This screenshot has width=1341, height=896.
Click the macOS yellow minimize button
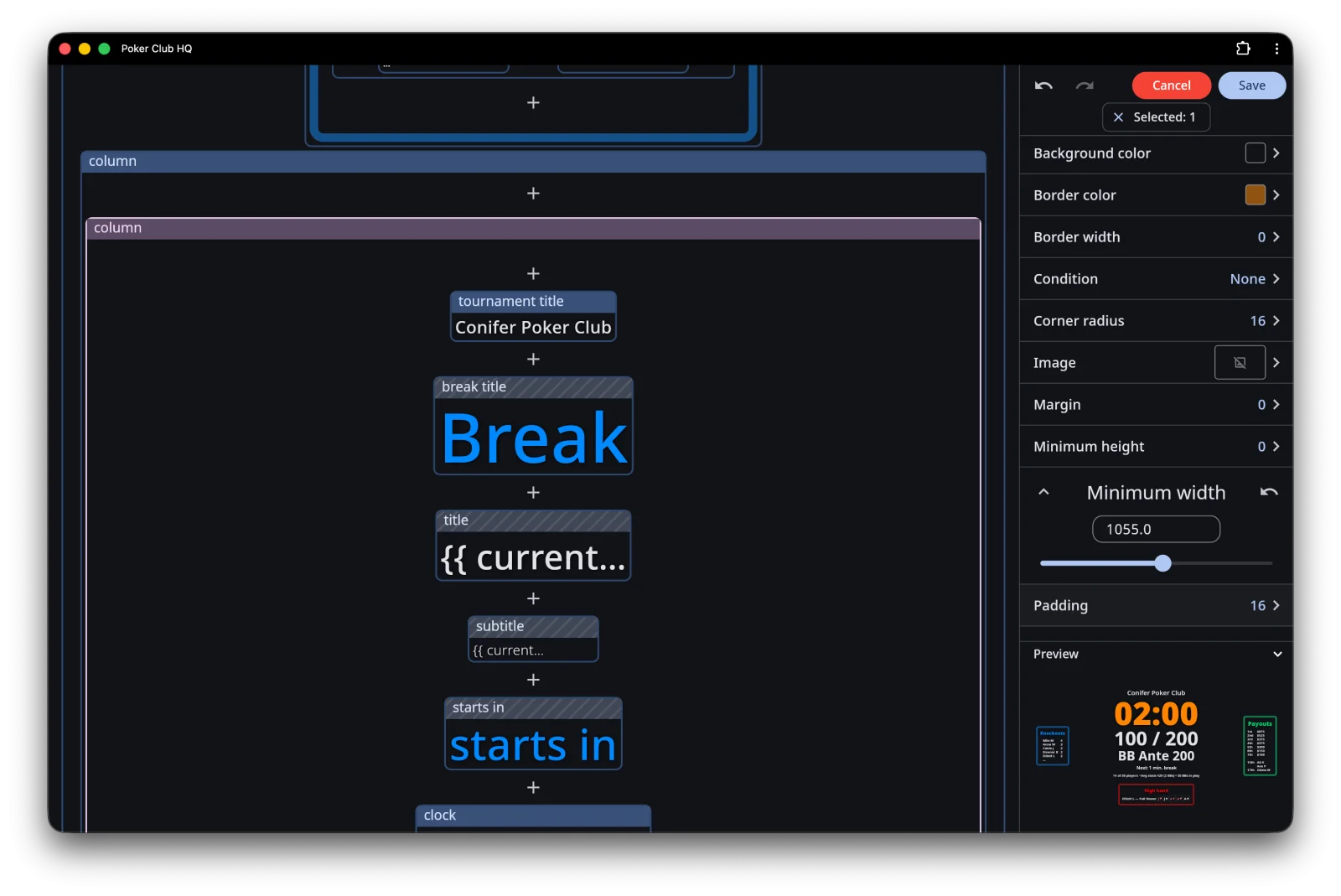point(84,49)
